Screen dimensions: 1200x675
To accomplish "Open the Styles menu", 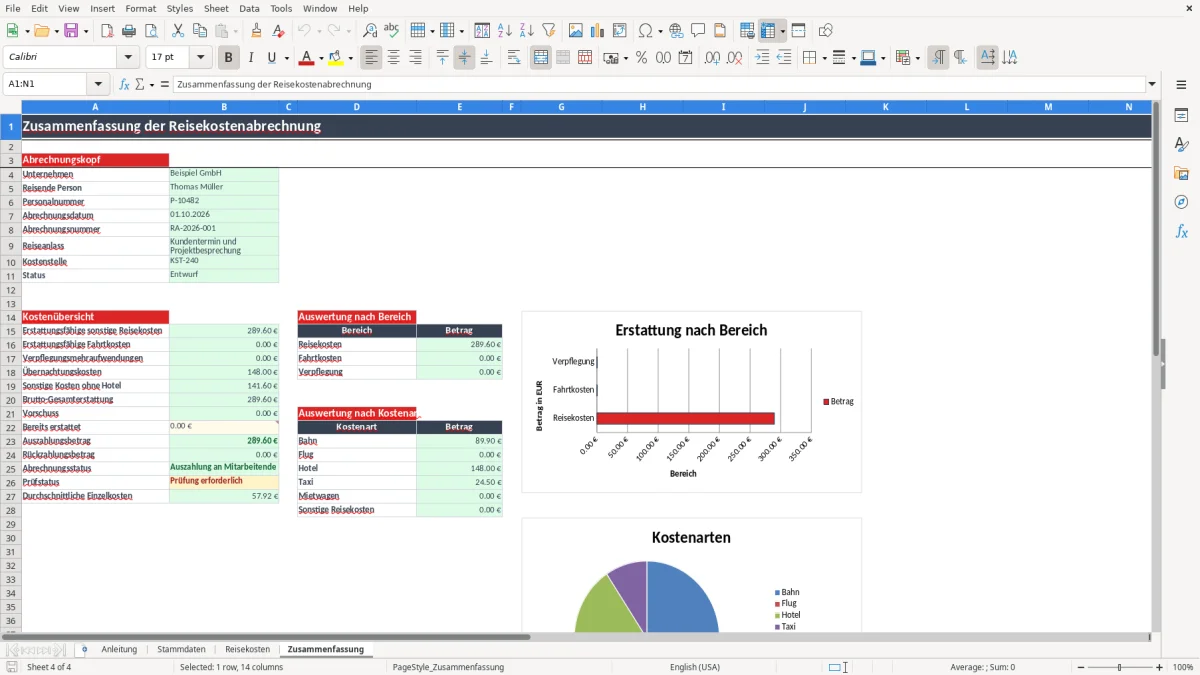I will click(x=180, y=8).
